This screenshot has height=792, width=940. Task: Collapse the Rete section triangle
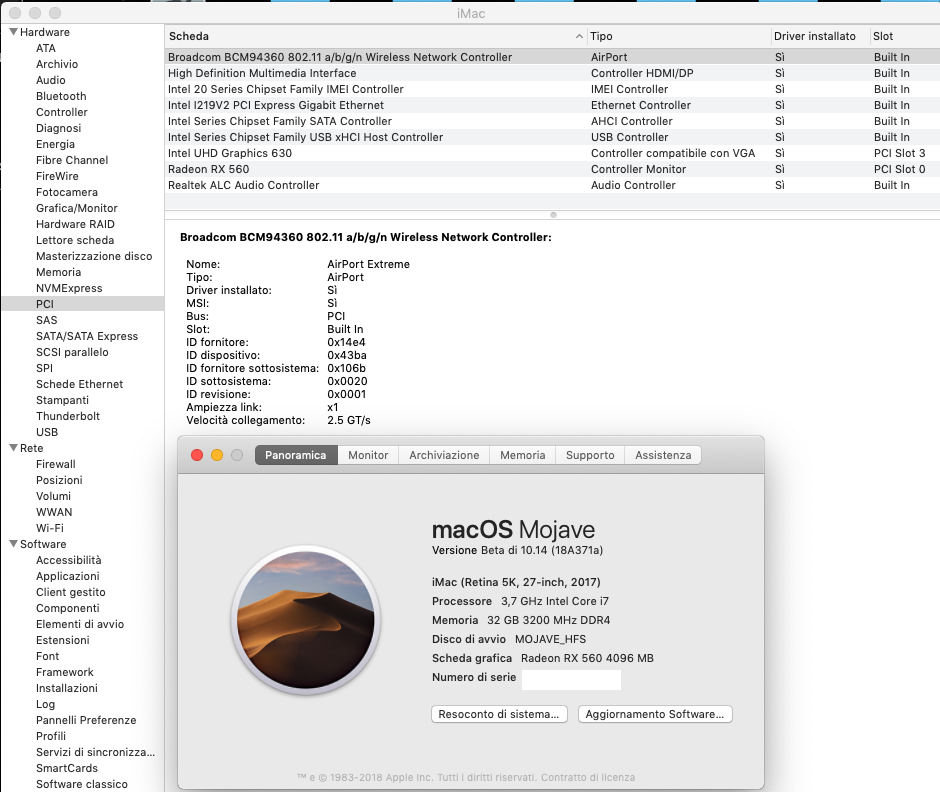(x=13, y=448)
